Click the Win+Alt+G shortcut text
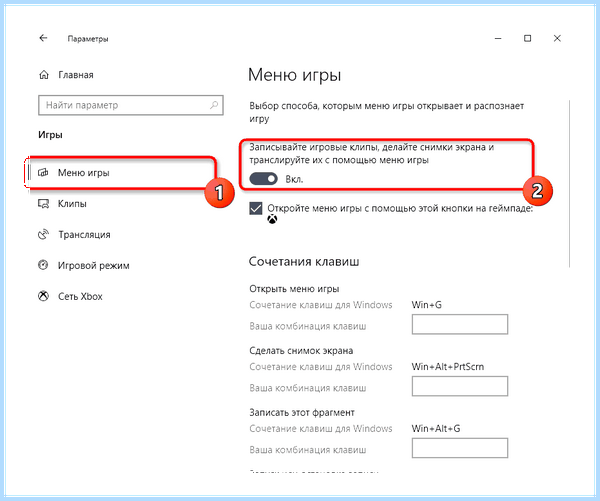The width and height of the screenshot is (600, 501). point(436,428)
